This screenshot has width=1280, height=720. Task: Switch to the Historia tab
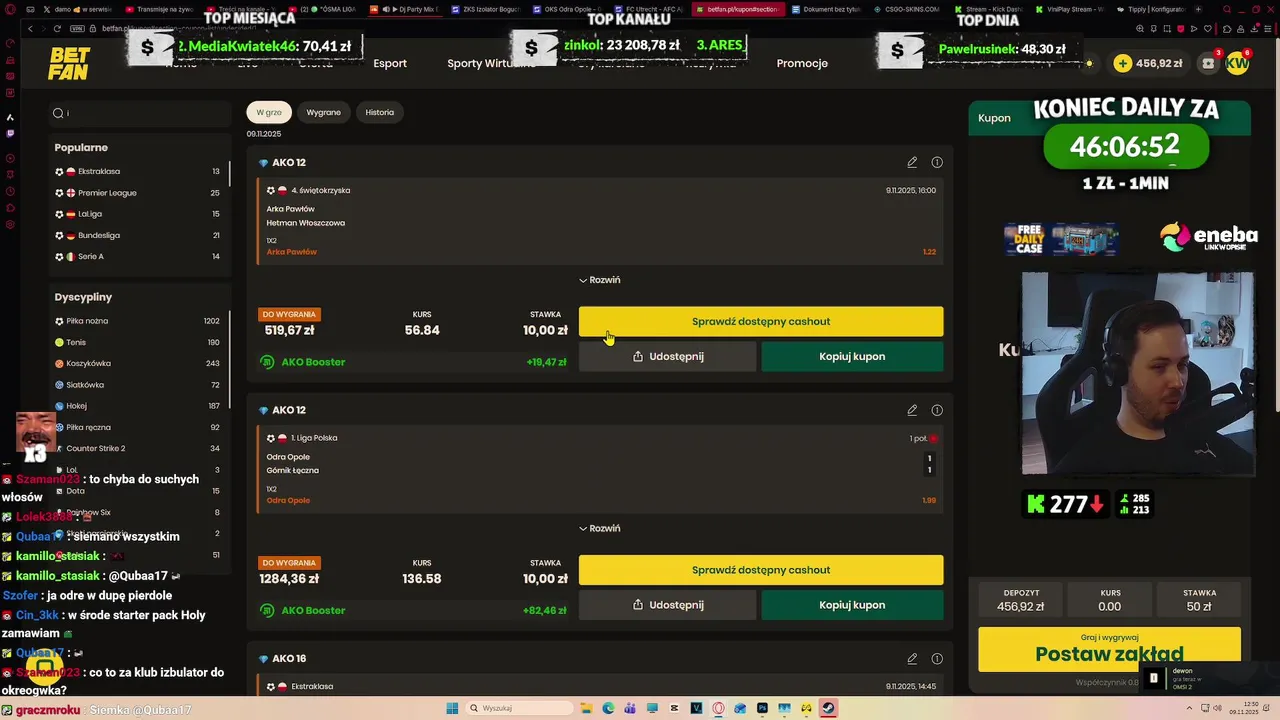click(380, 112)
